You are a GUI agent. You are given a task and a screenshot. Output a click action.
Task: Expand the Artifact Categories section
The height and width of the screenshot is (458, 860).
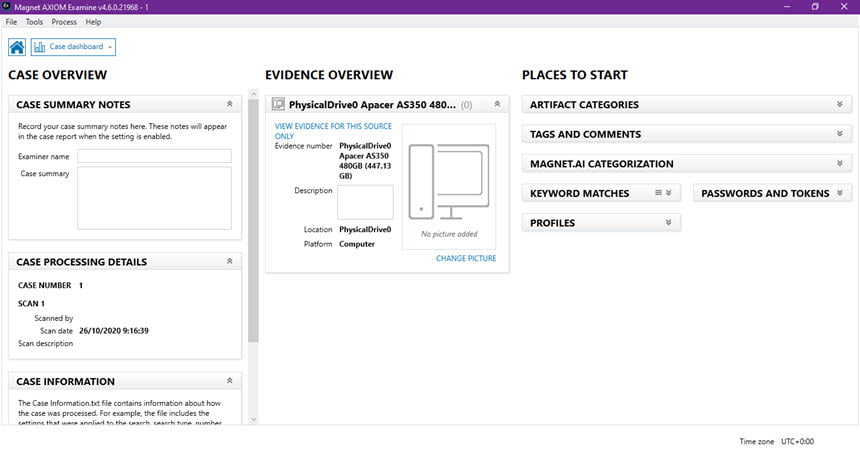click(x=840, y=104)
